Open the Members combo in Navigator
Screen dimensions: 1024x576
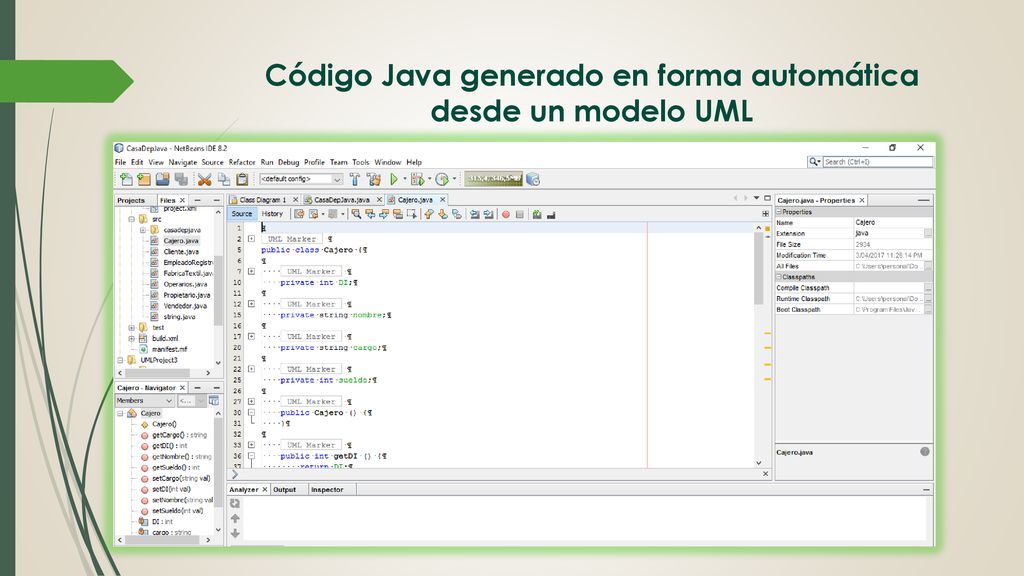[144, 400]
